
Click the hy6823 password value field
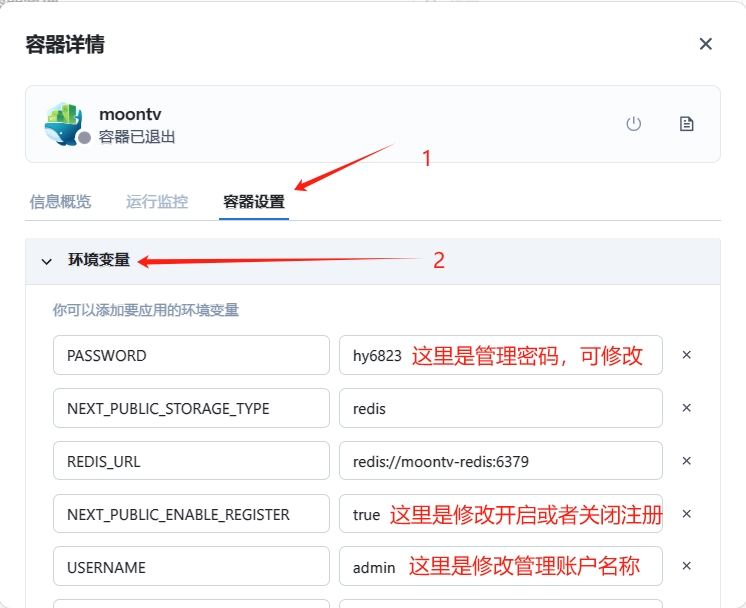(x=501, y=355)
